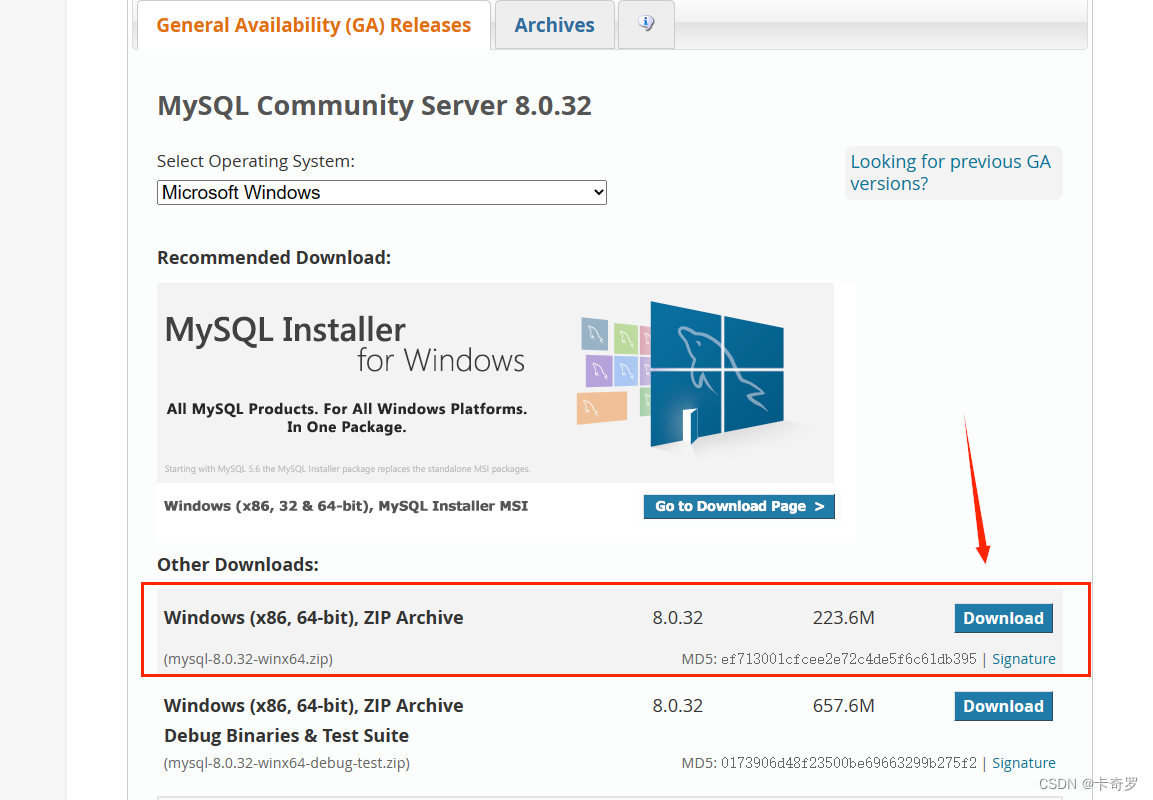This screenshot has width=1153, height=800.
Task: Click the 223.6M file size value
Action: point(843,618)
